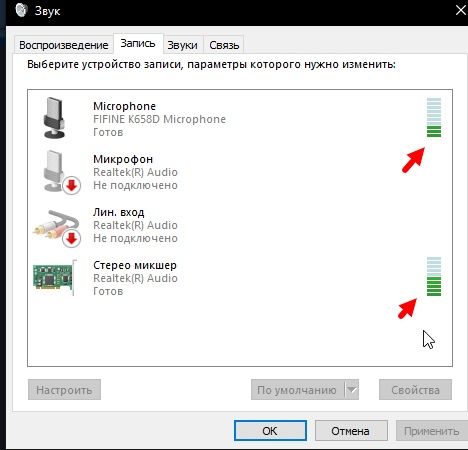
Task: Close the Звук dialog window
Action: pyautogui.click(x=461, y=10)
